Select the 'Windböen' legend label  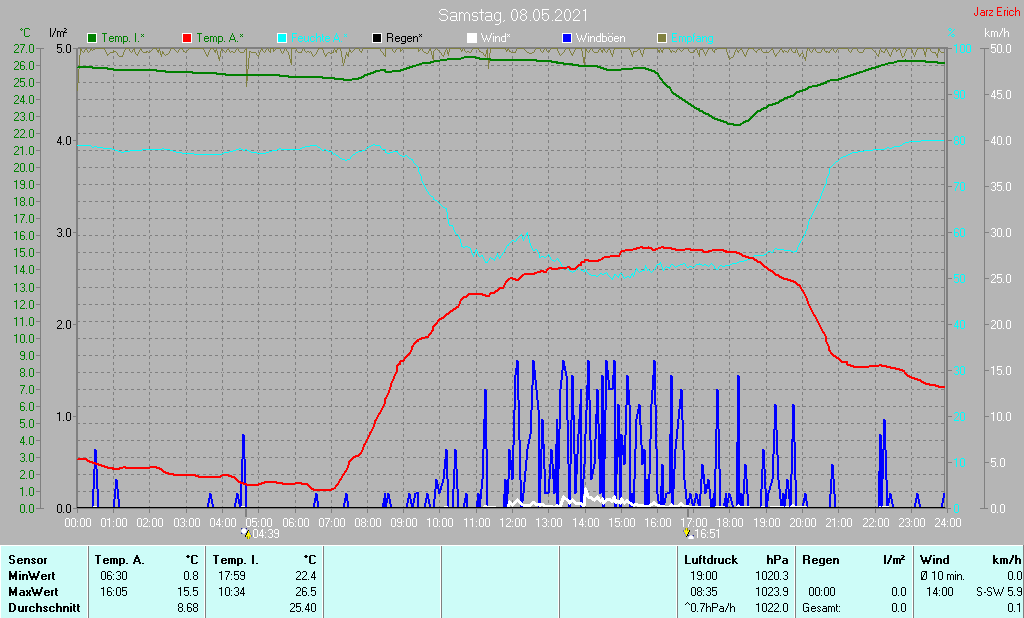(x=601, y=38)
